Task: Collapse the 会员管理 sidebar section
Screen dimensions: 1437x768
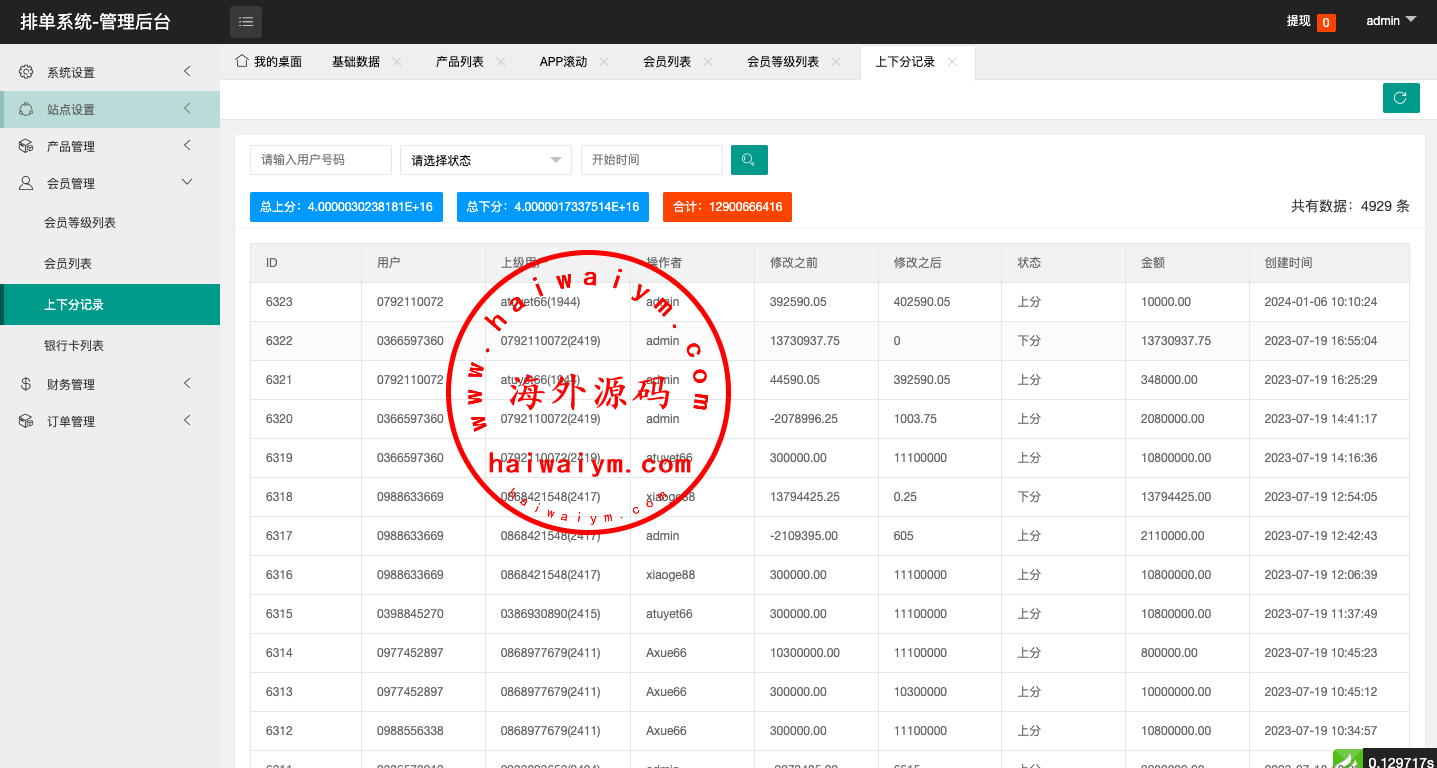Action: (187, 182)
